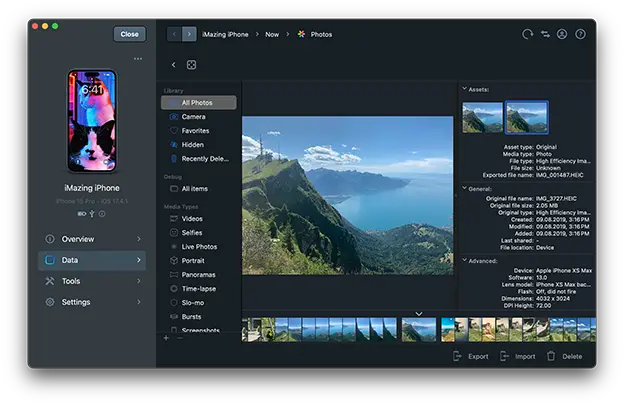Screen dimensions: 624x405
Task: Click the Photos app icon in breadcrumb
Action: 301,34
